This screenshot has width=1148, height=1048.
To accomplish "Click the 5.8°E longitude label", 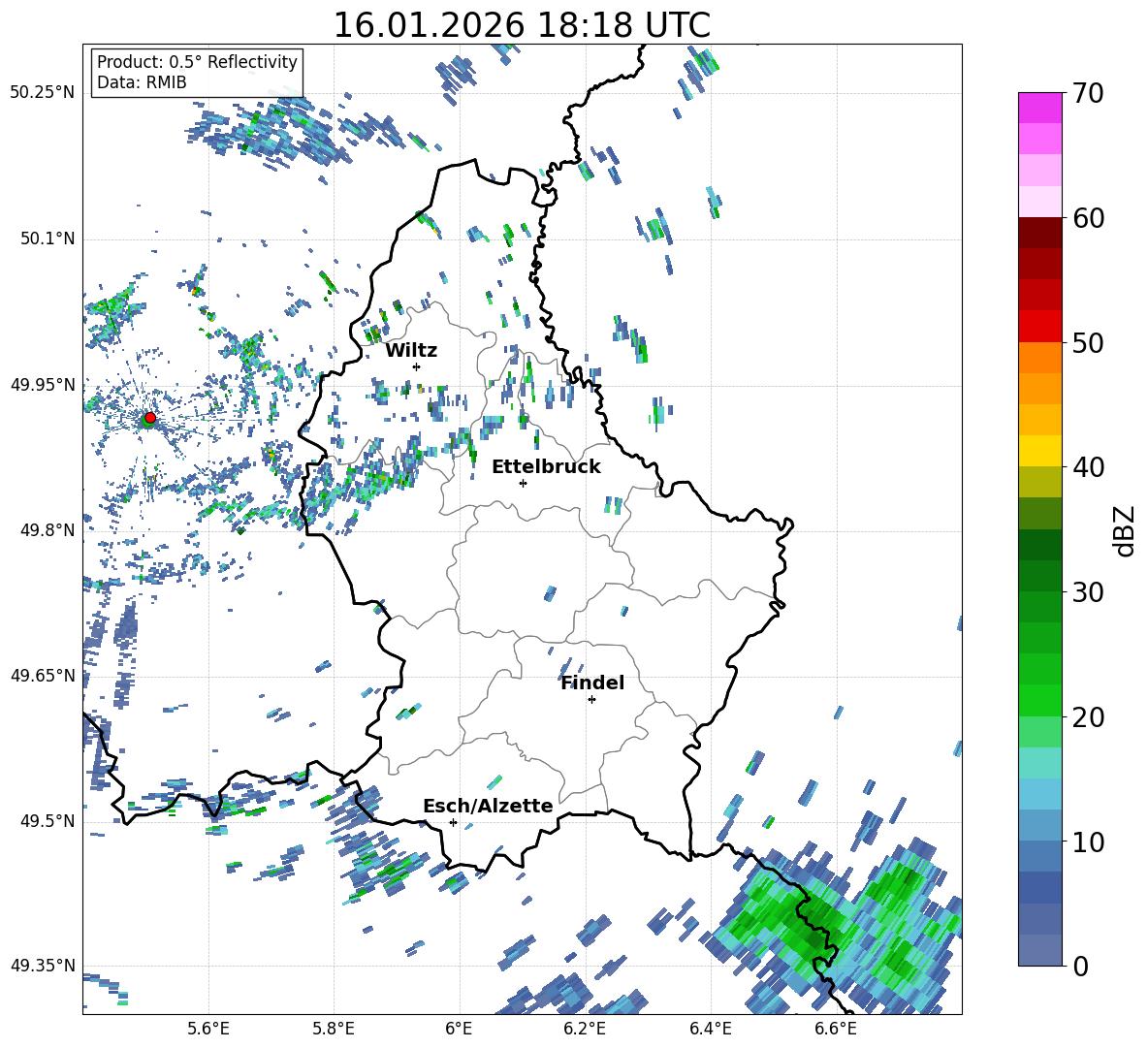I will [334, 1029].
